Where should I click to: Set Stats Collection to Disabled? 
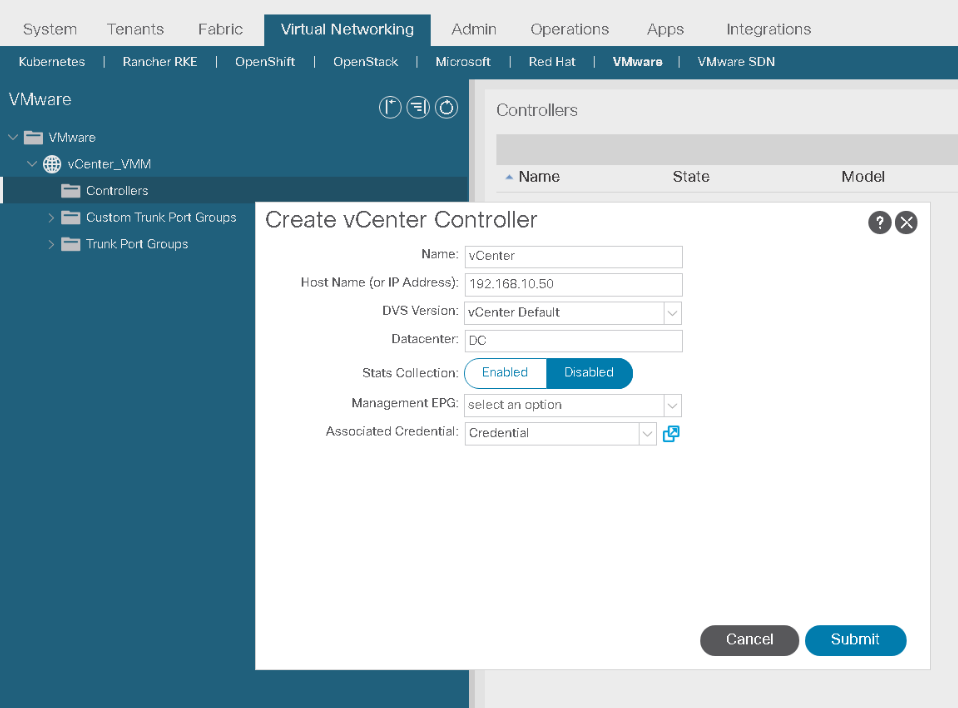click(589, 373)
